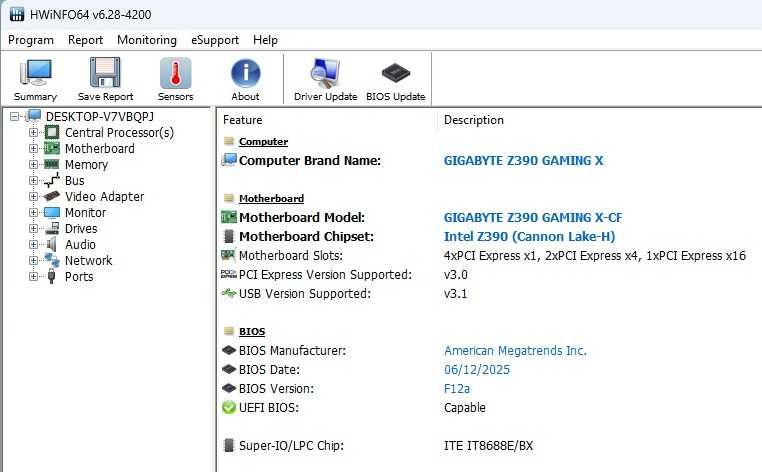
Task: Click the HWiNFO64 title bar app icon
Action: (x=17, y=14)
